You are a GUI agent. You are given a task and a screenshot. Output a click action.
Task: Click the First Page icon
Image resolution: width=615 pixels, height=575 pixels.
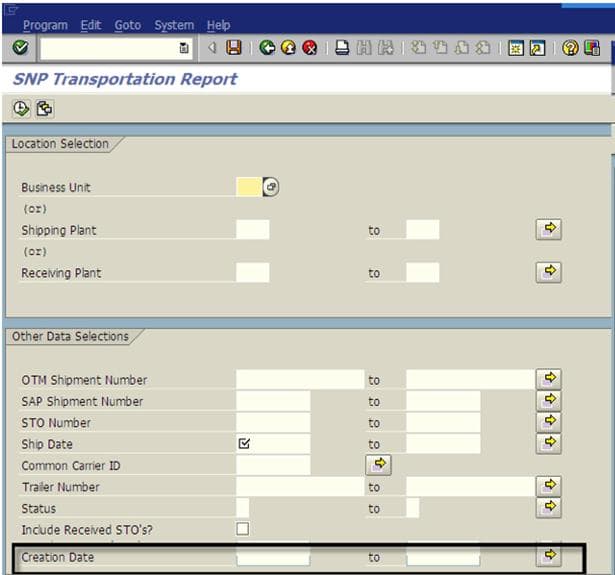point(418,48)
